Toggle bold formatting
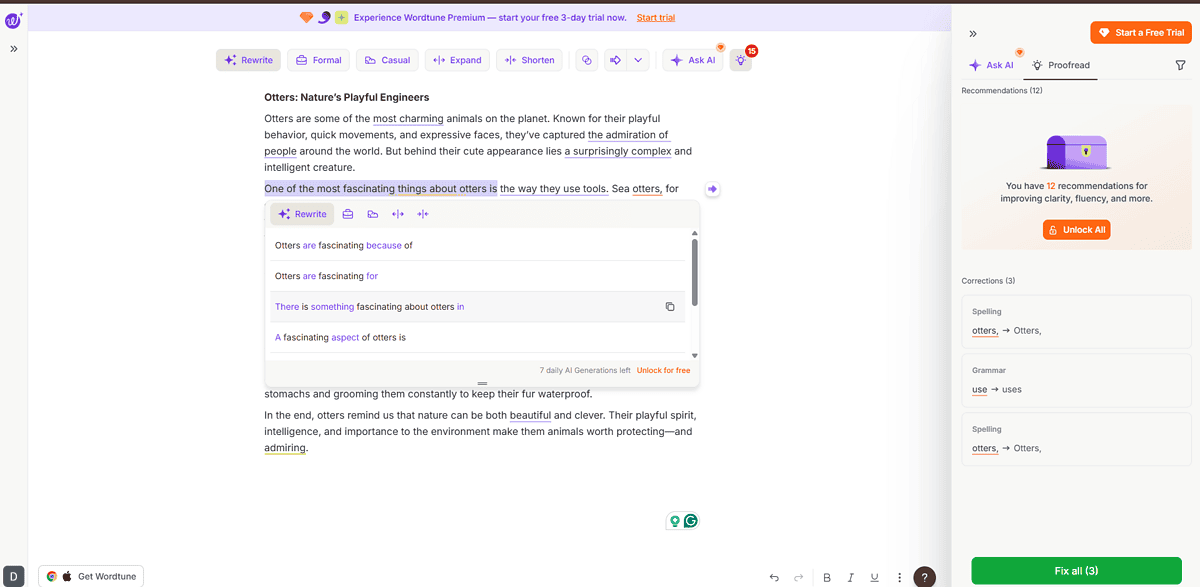The height and width of the screenshot is (587, 1200). pyautogui.click(x=827, y=577)
